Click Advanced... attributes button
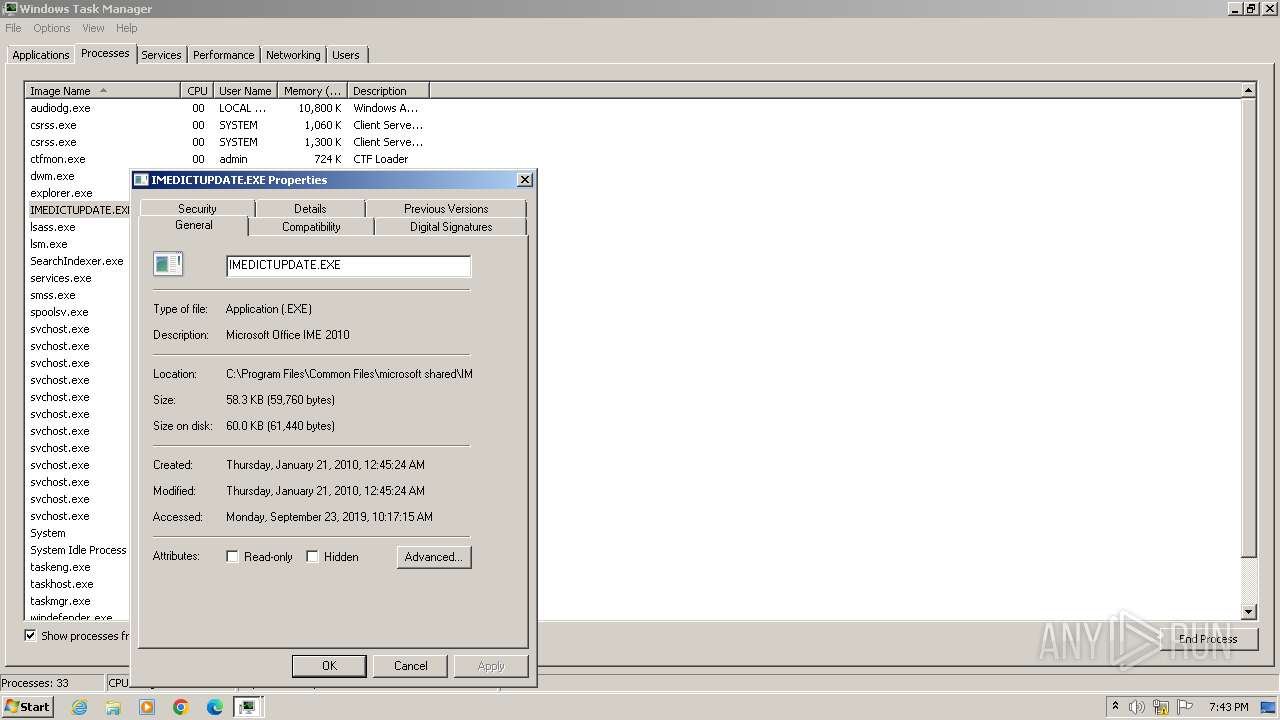 click(x=434, y=557)
